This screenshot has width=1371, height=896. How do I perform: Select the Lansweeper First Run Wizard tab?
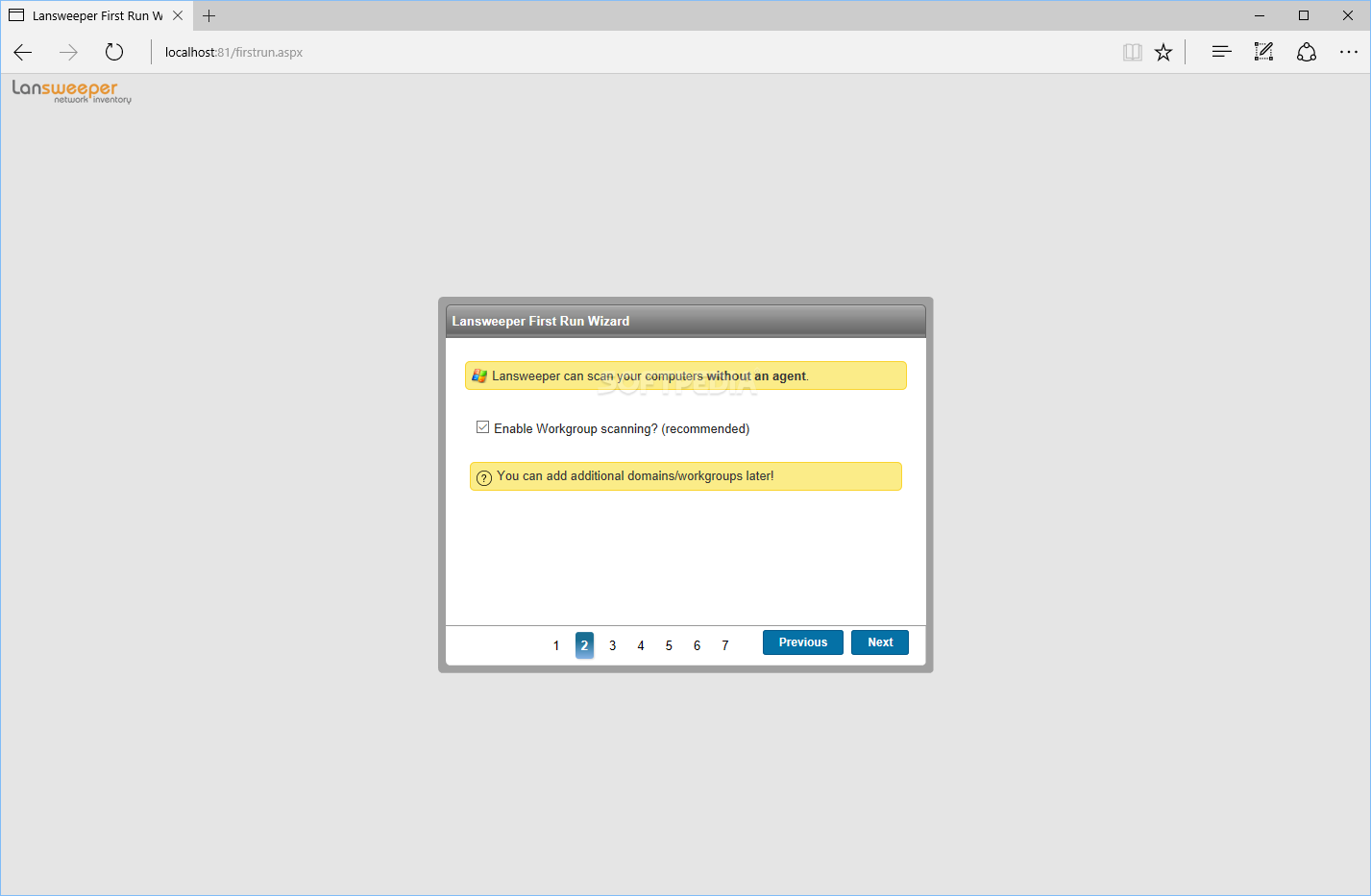click(96, 15)
